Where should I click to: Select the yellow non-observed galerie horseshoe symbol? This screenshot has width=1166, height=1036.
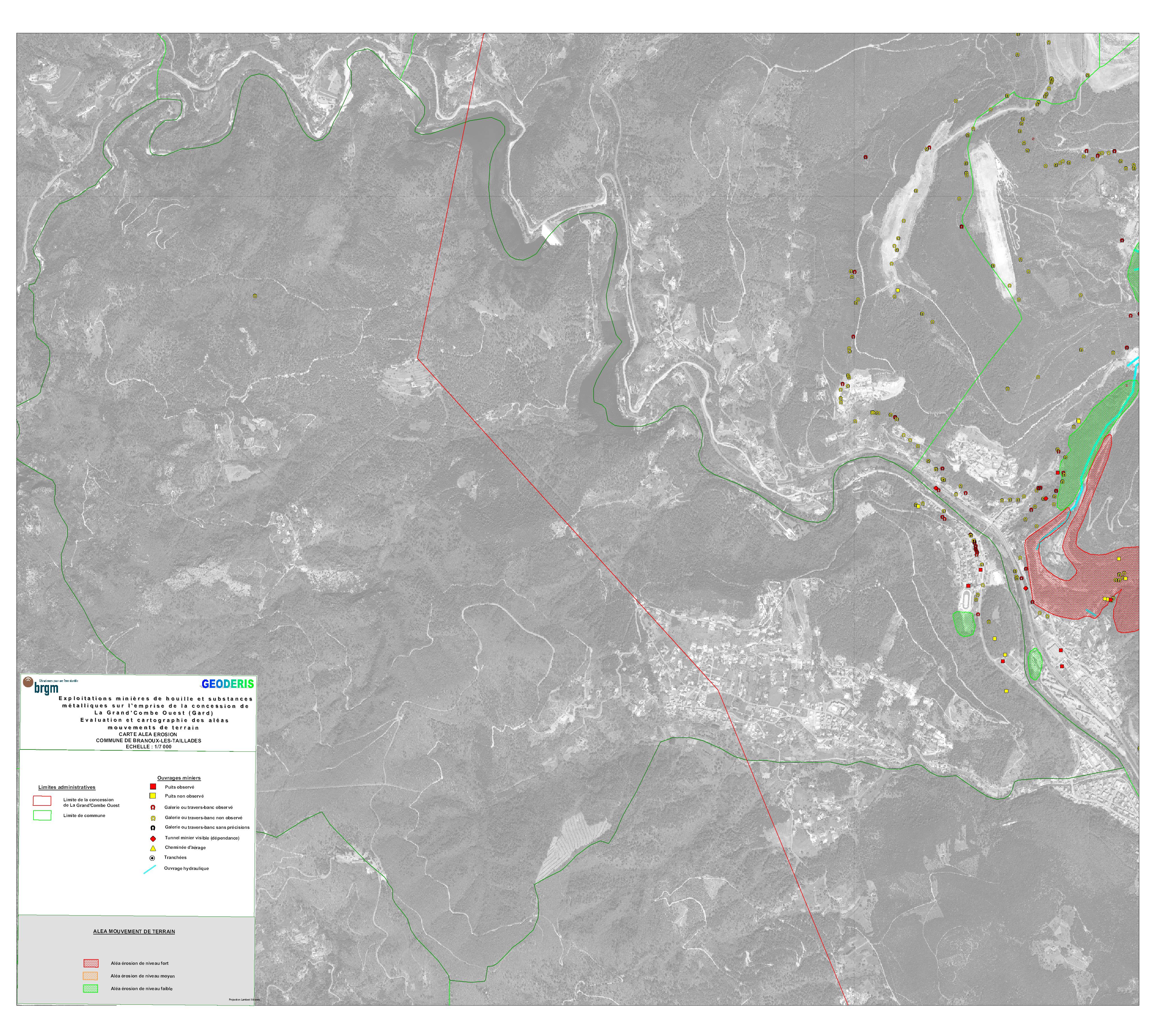(153, 818)
